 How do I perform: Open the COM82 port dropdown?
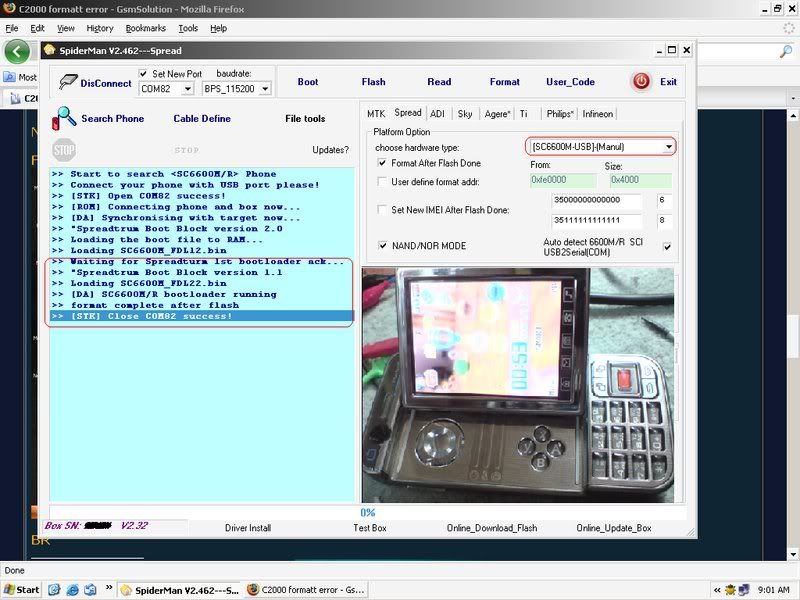tap(188, 89)
